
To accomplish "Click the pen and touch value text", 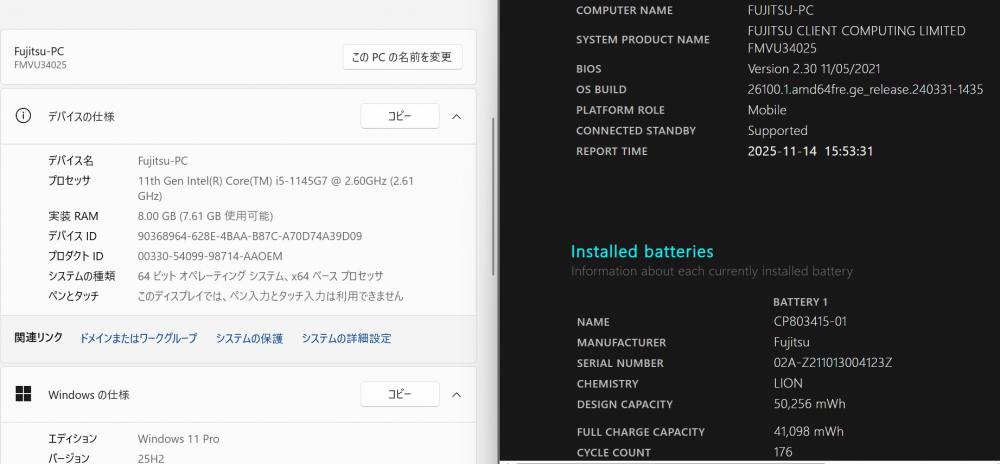I will (x=270, y=296).
